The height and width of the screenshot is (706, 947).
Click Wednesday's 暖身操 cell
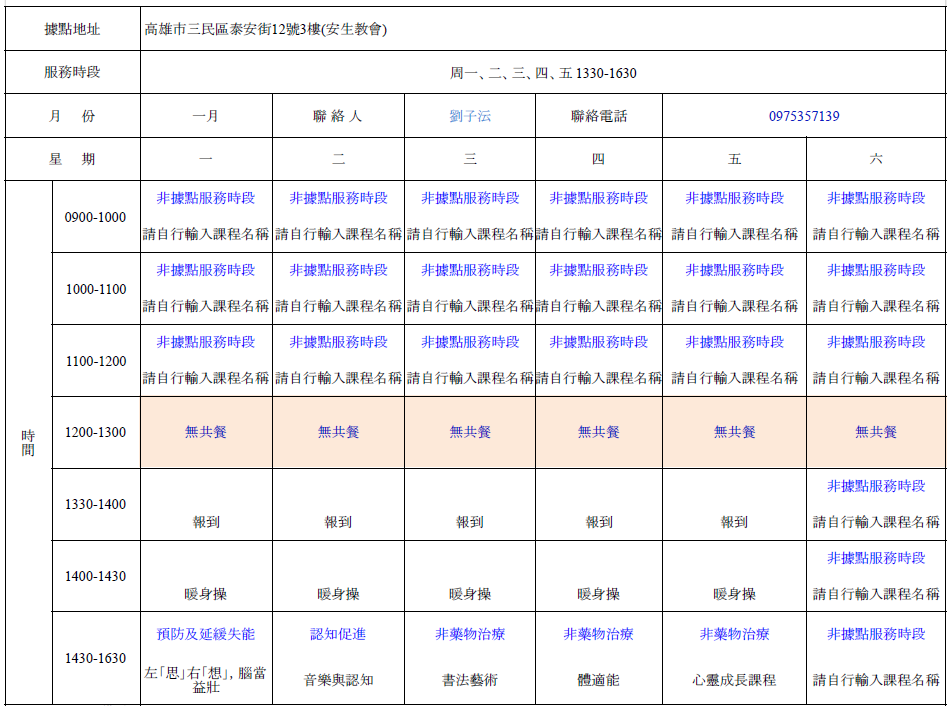coord(470,594)
